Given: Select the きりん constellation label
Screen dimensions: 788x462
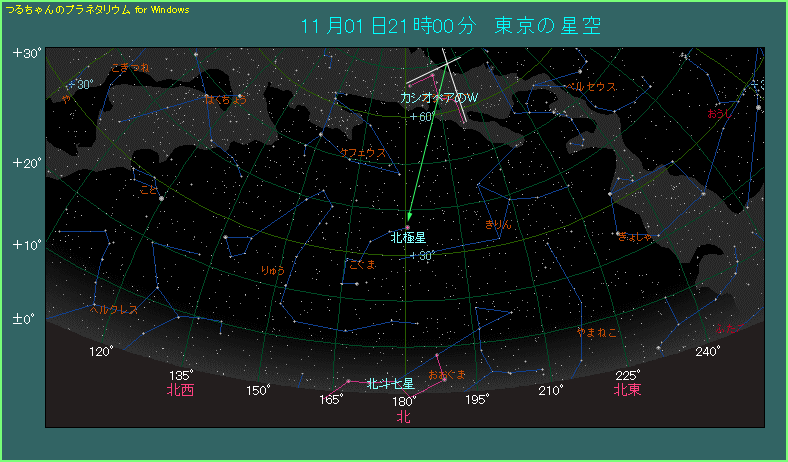Looking at the screenshot, I should (x=498, y=224).
